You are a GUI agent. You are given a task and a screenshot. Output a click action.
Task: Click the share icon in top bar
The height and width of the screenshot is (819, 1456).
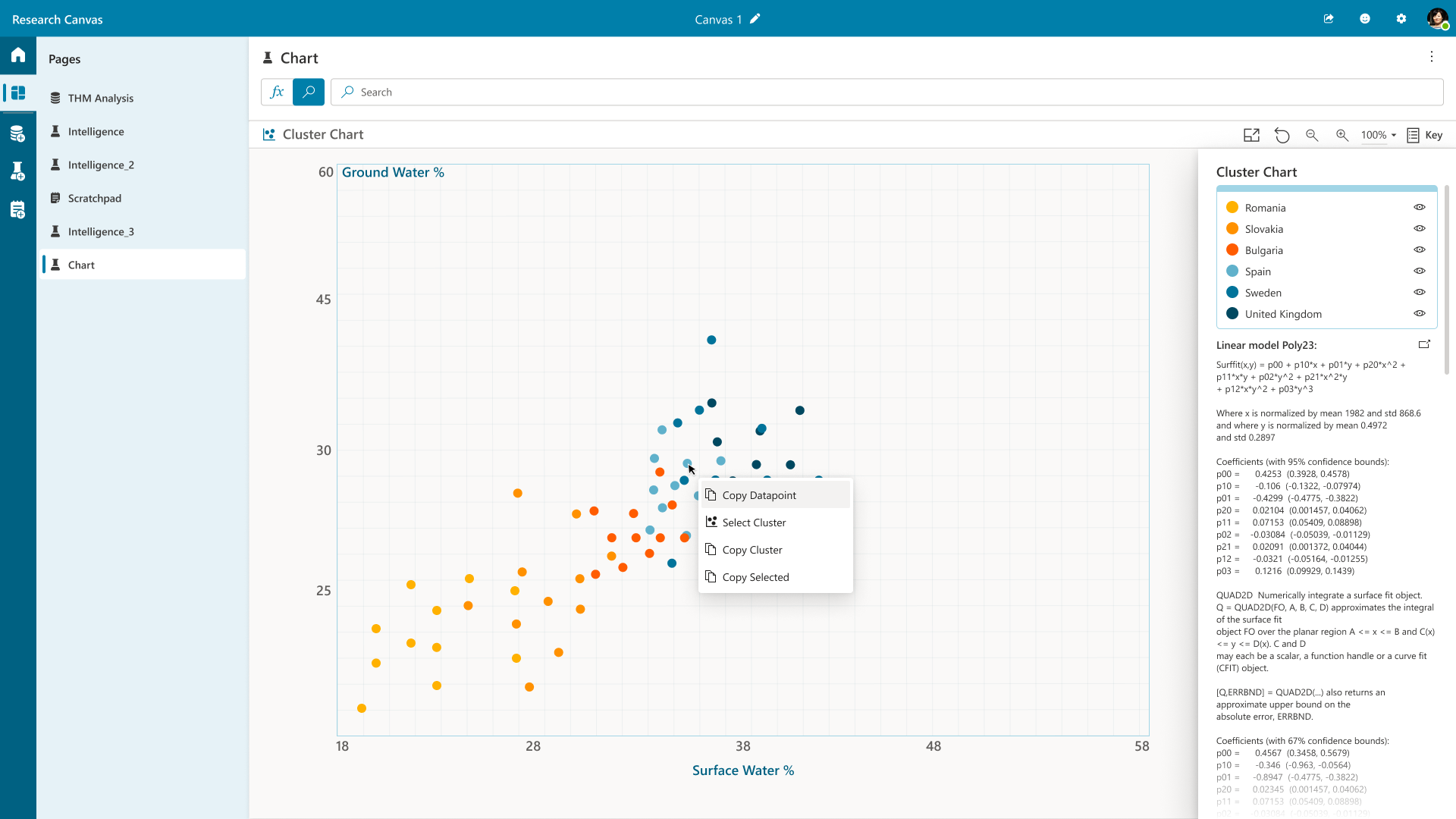click(x=1329, y=19)
